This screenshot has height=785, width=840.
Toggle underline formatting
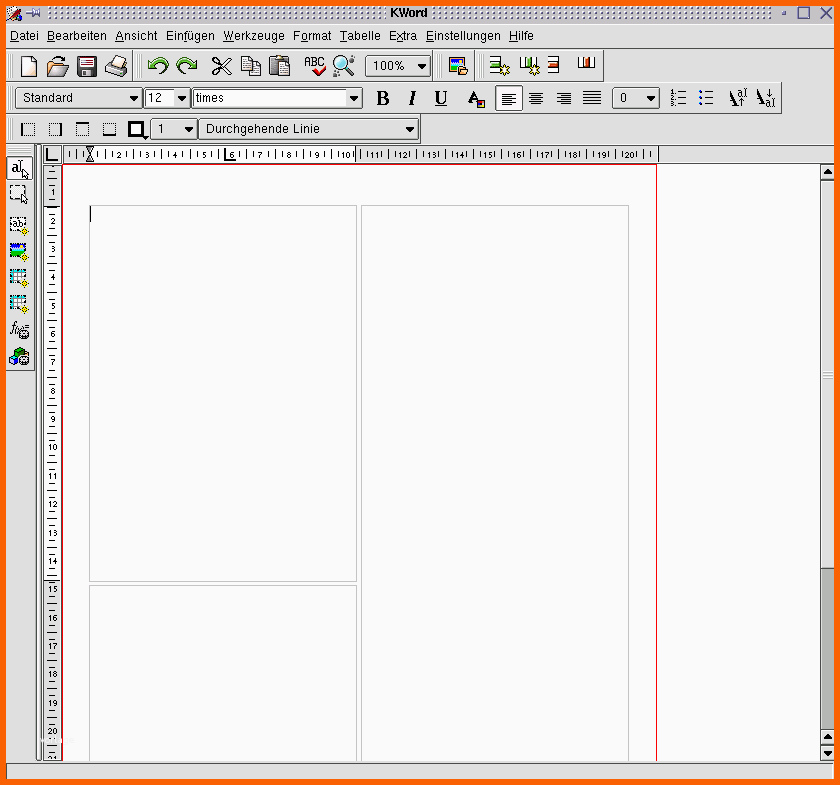point(440,98)
